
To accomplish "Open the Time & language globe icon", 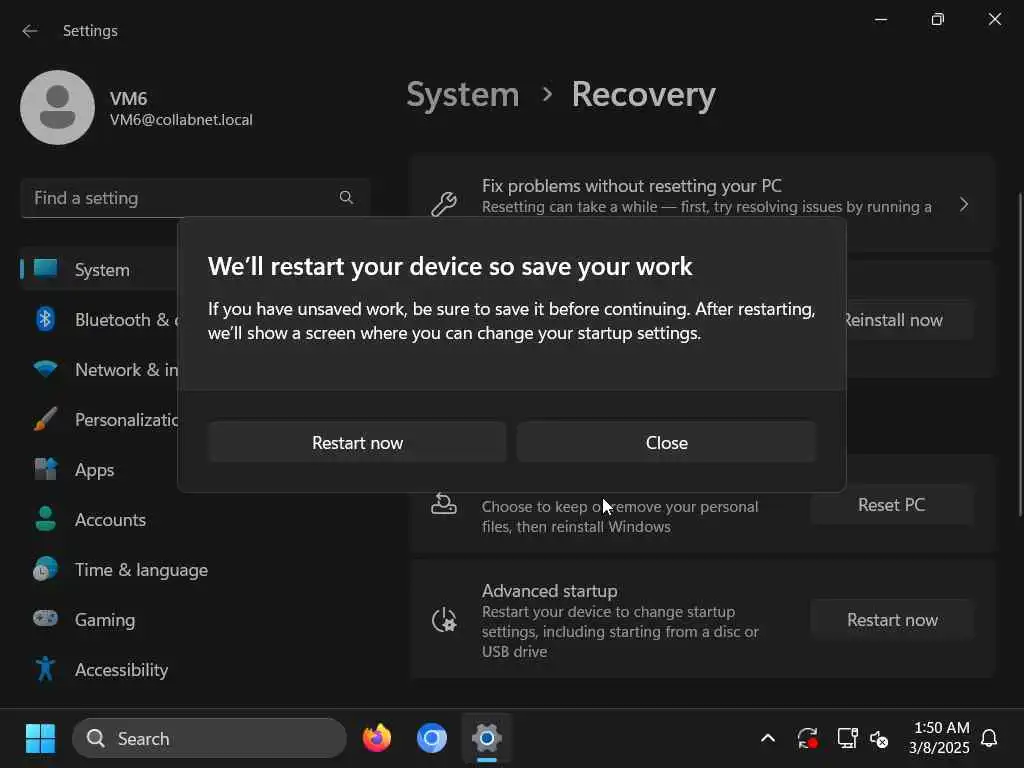I will coord(46,569).
